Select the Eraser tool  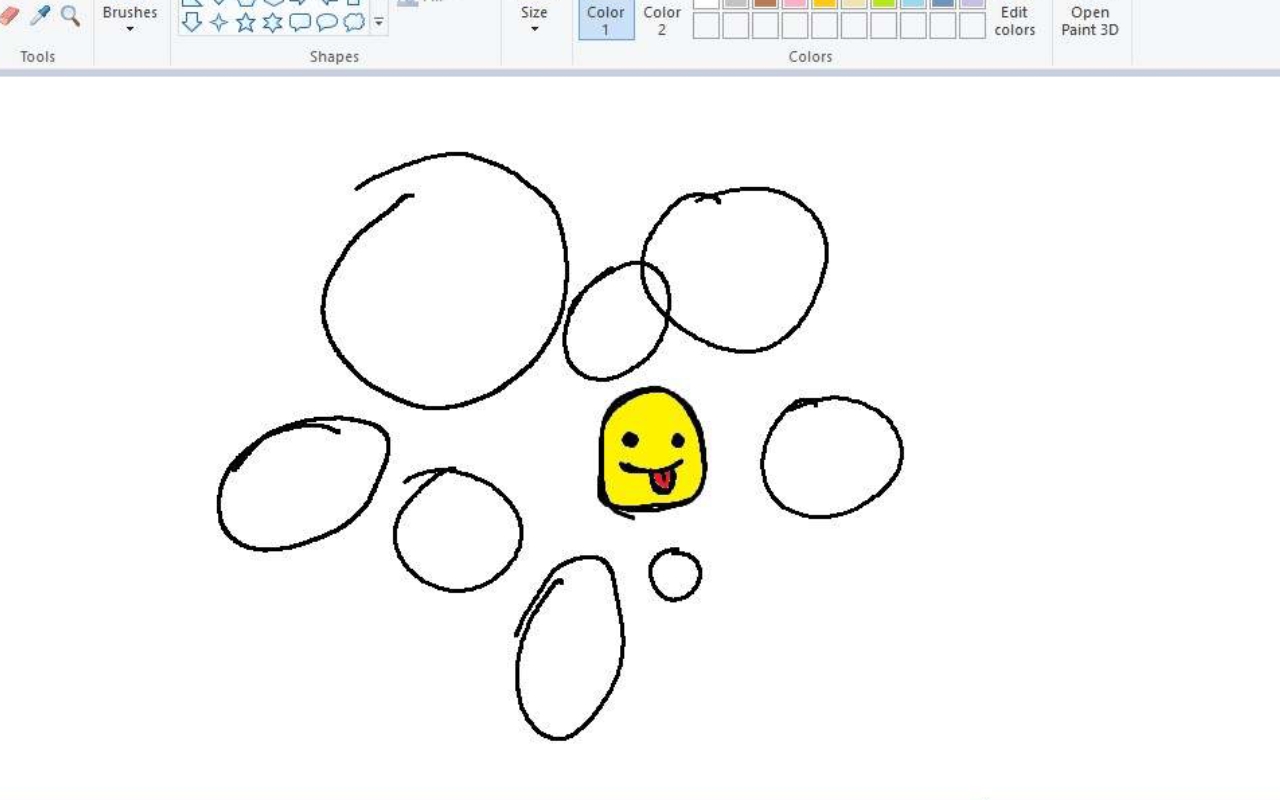[x=10, y=14]
